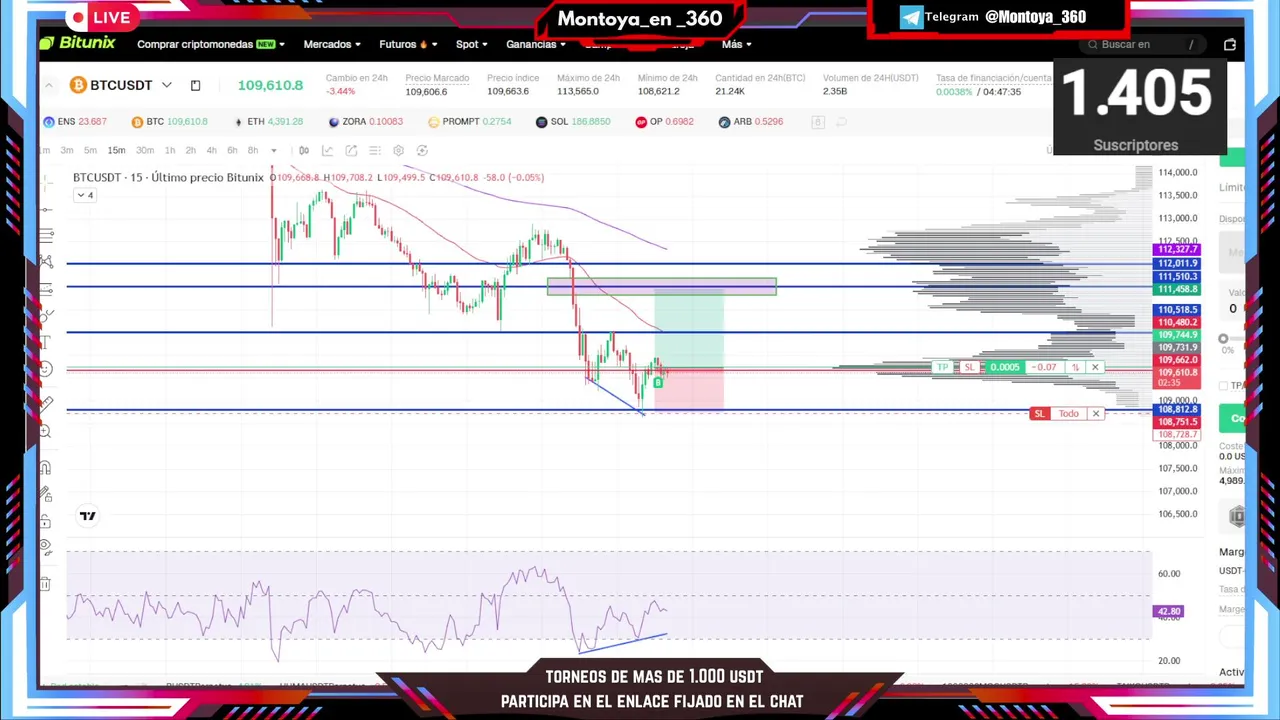Open the Ganancias dropdown menu
This screenshot has height=720, width=1280.
tap(536, 44)
